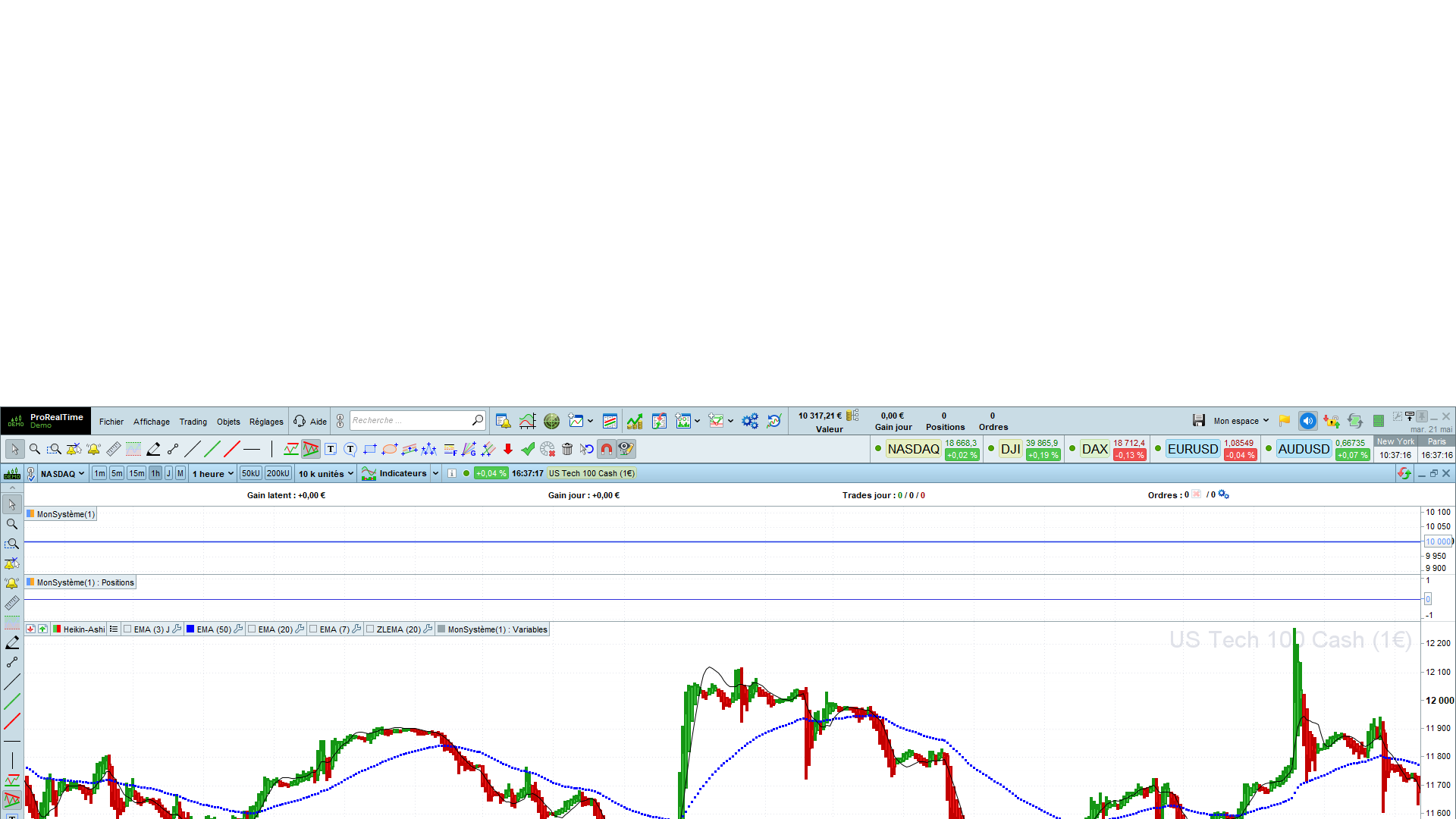Image resolution: width=1456 pixels, height=819 pixels.
Task: Open the Affichage menu
Action: pyautogui.click(x=152, y=422)
